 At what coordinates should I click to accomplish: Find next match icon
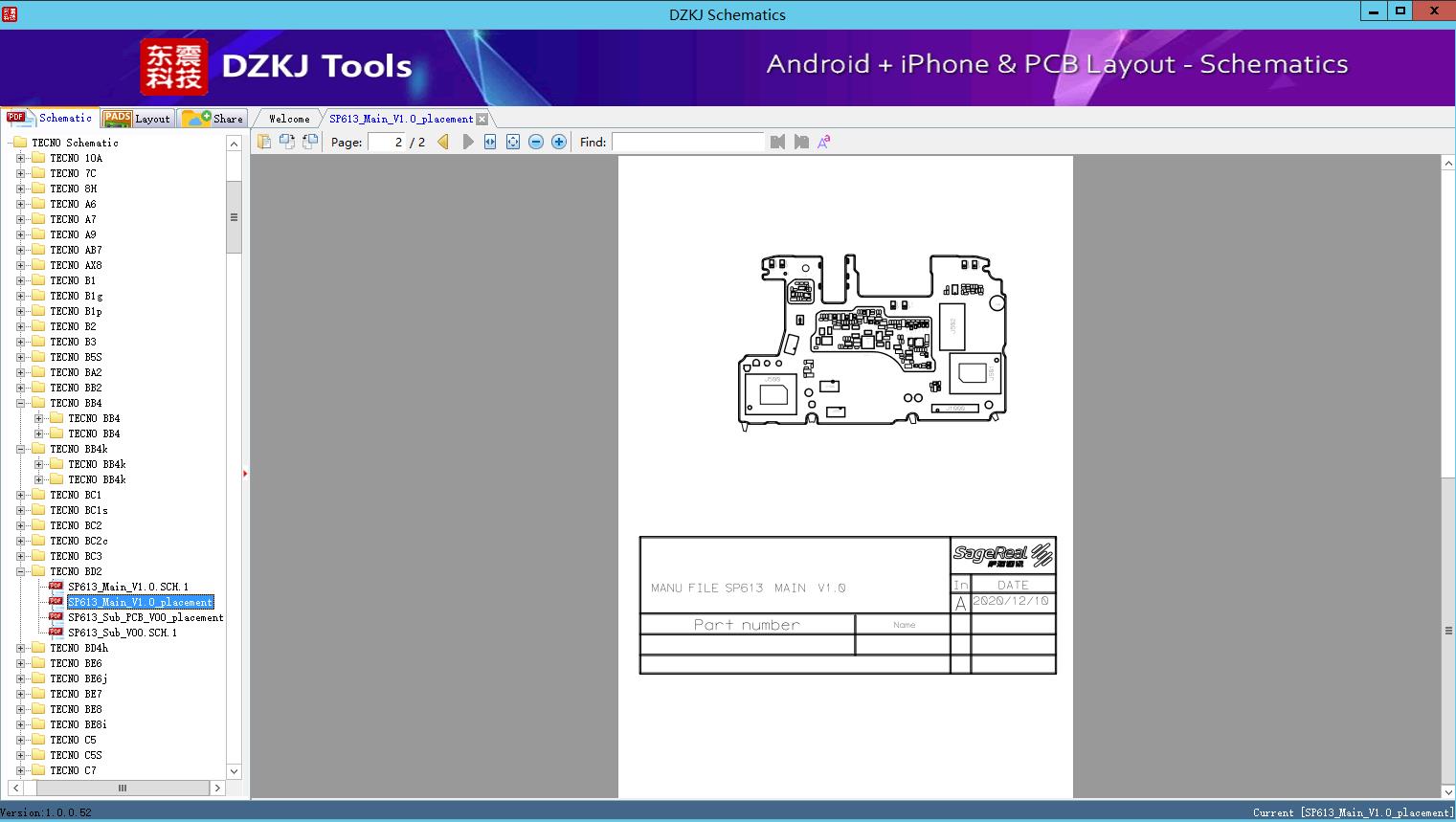[801, 142]
